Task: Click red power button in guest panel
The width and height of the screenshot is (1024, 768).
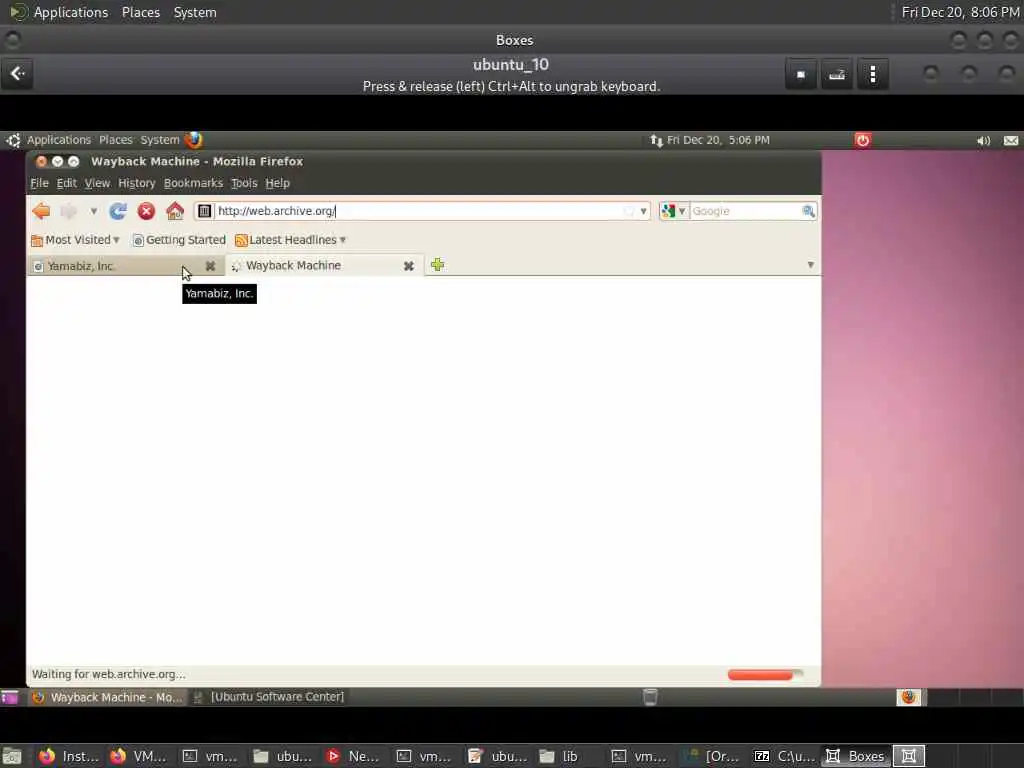Action: (x=863, y=140)
